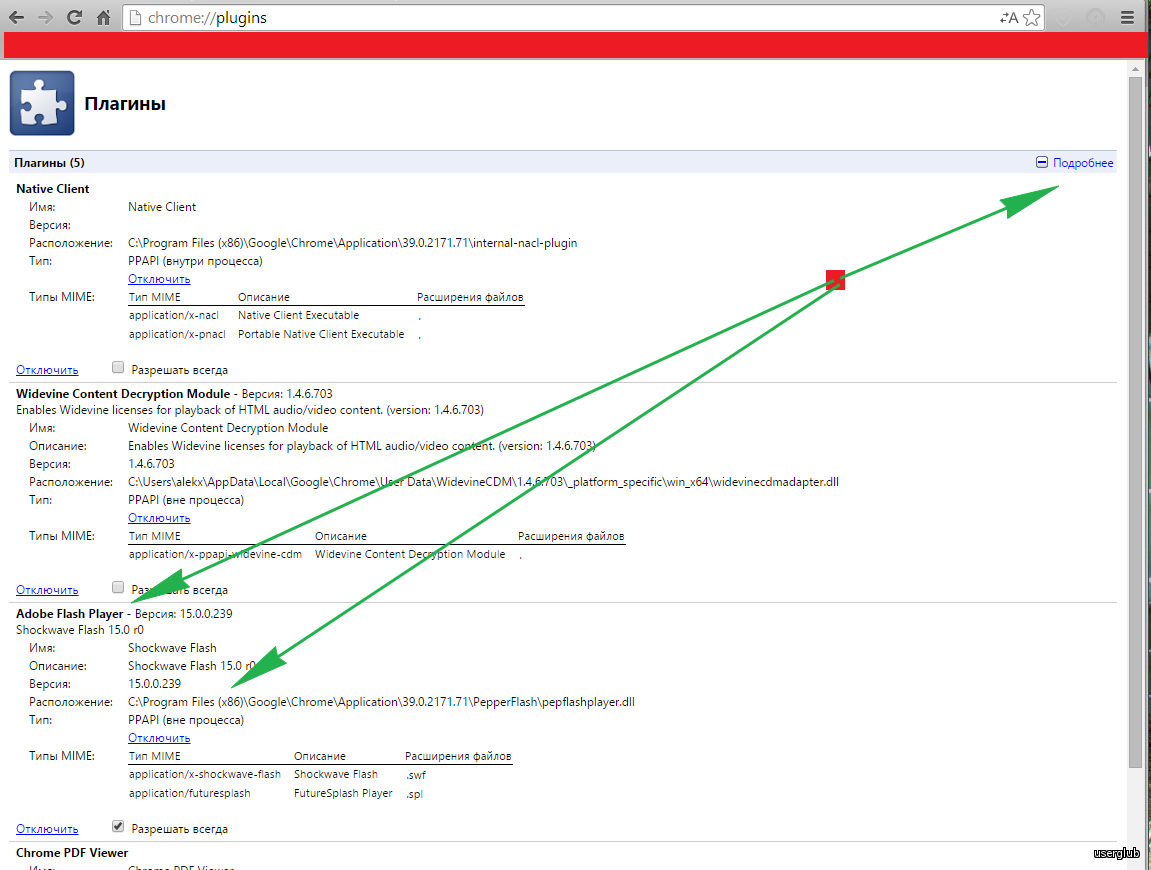1151x870 pixels.
Task: Click Shockwave Flash name value
Action: pos(173,648)
